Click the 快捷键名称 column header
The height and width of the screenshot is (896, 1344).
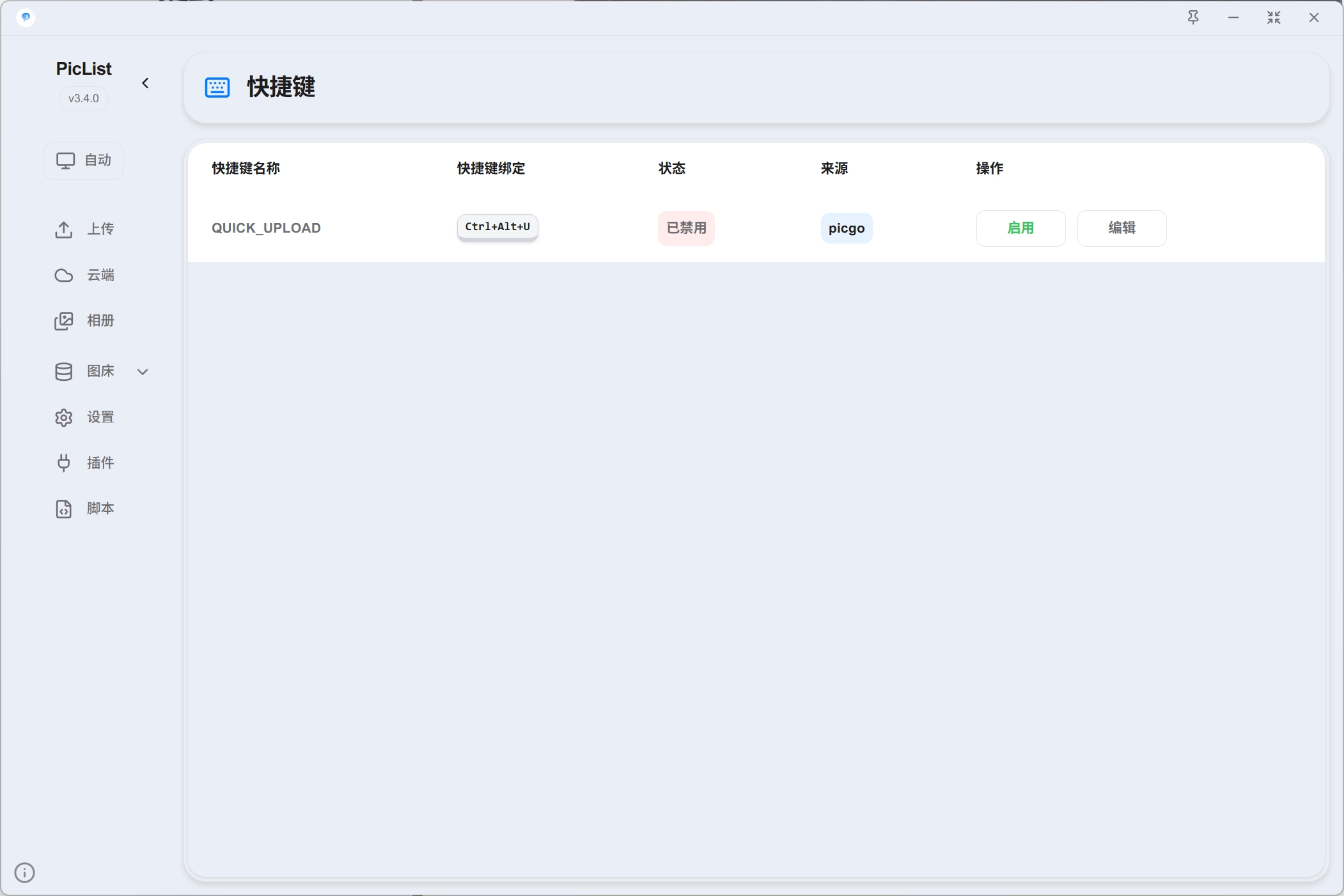246,168
